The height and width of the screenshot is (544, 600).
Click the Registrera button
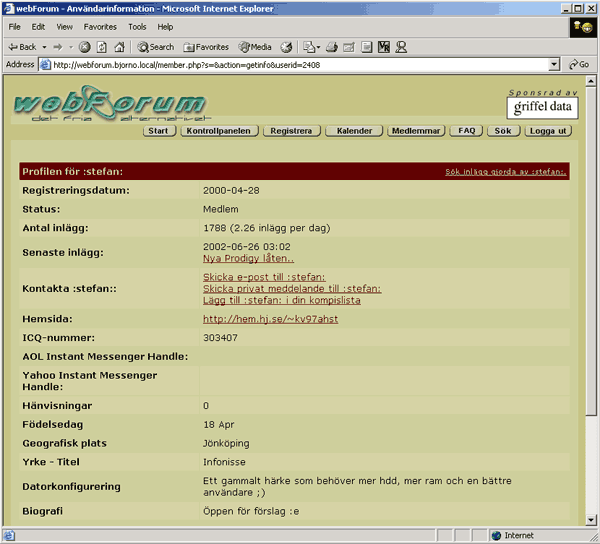(292, 131)
